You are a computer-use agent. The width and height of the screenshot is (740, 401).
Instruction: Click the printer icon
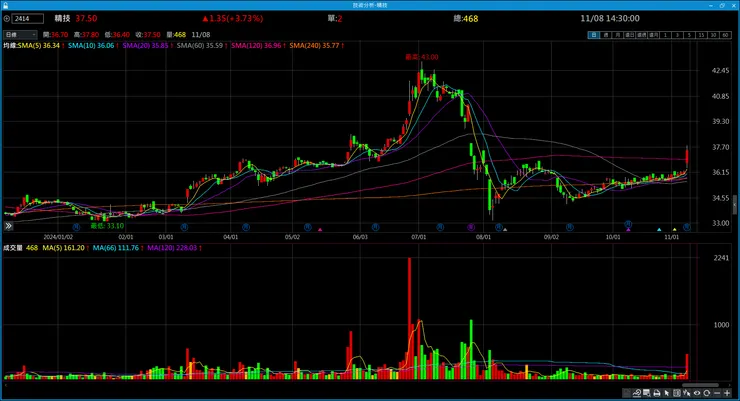point(657,393)
